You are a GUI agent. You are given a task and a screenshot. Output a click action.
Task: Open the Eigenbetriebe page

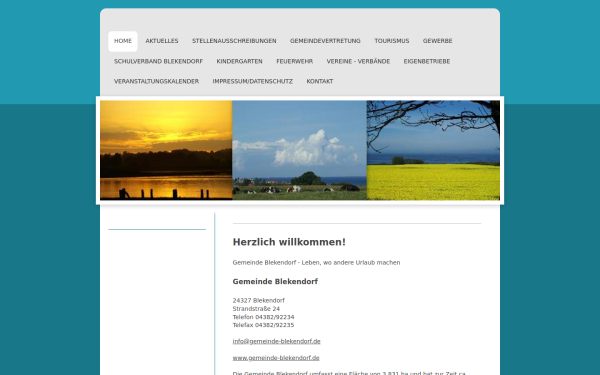427,61
